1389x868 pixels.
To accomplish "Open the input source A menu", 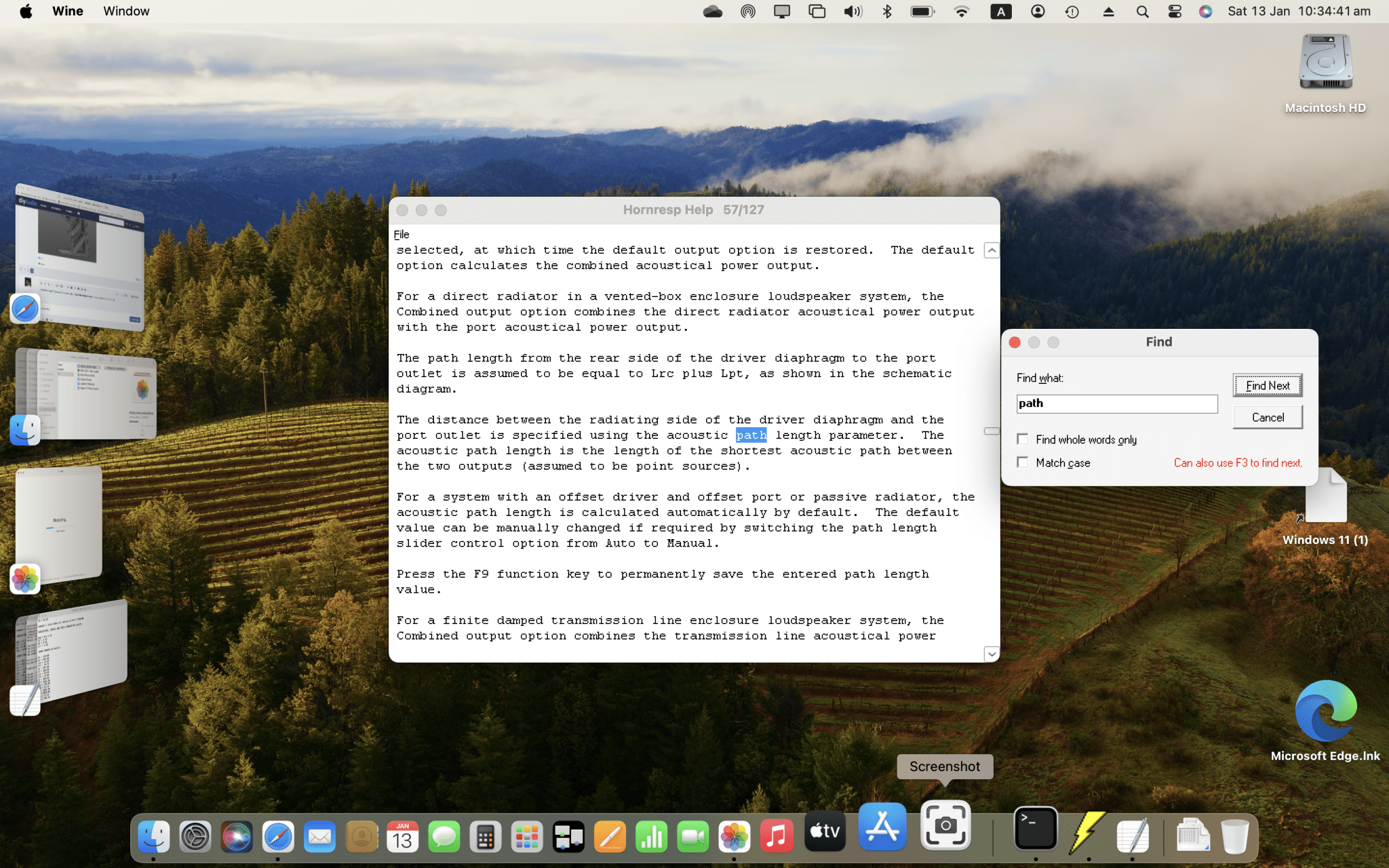I will point(1001,12).
